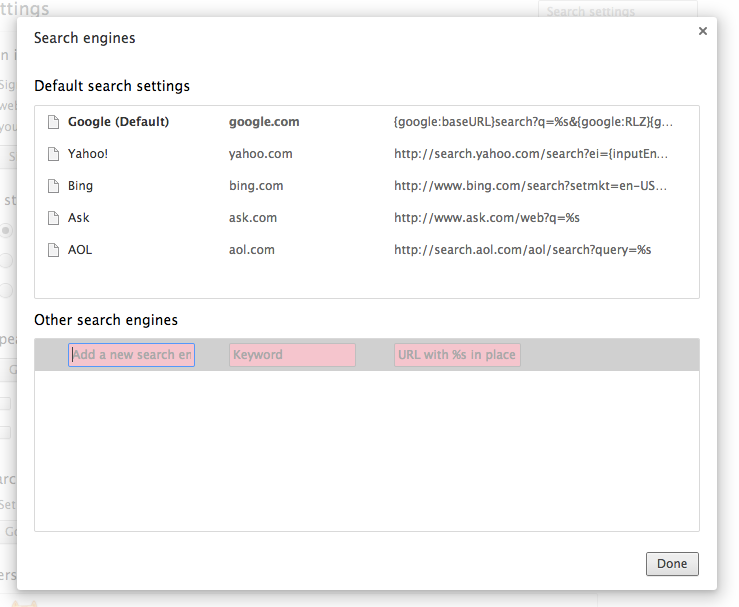739x607 pixels.
Task: Close the Search engines dialog with X
Action: pos(703,31)
